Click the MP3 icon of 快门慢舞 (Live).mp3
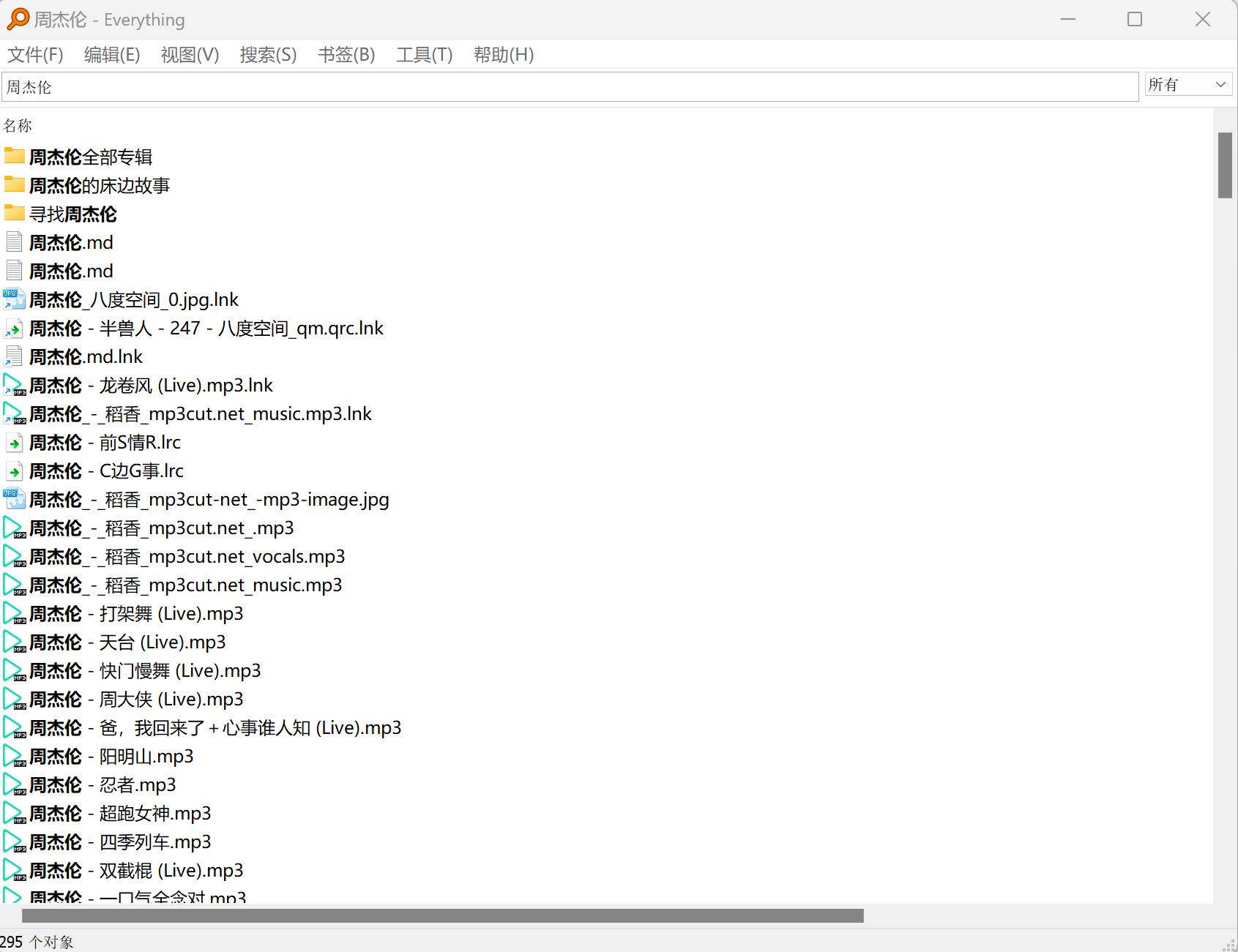Image resolution: width=1238 pixels, height=952 pixels. click(14, 670)
